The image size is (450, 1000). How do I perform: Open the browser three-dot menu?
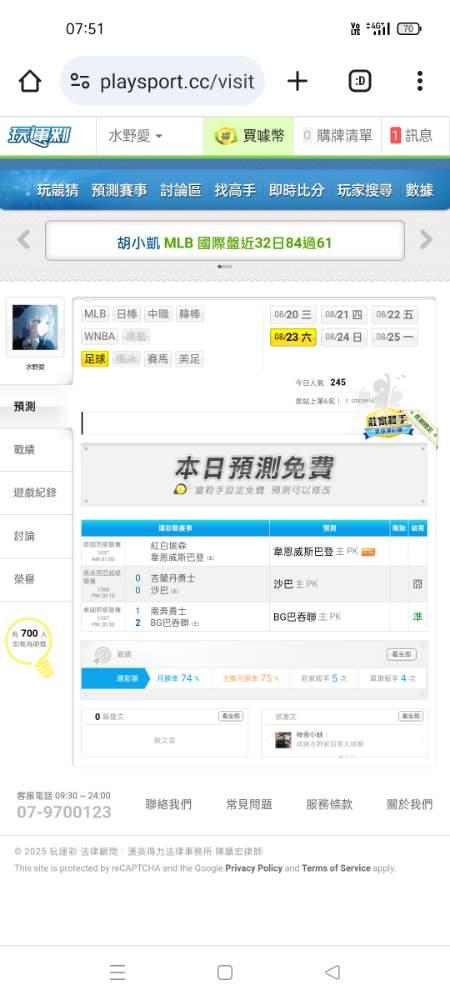click(x=419, y=81)
